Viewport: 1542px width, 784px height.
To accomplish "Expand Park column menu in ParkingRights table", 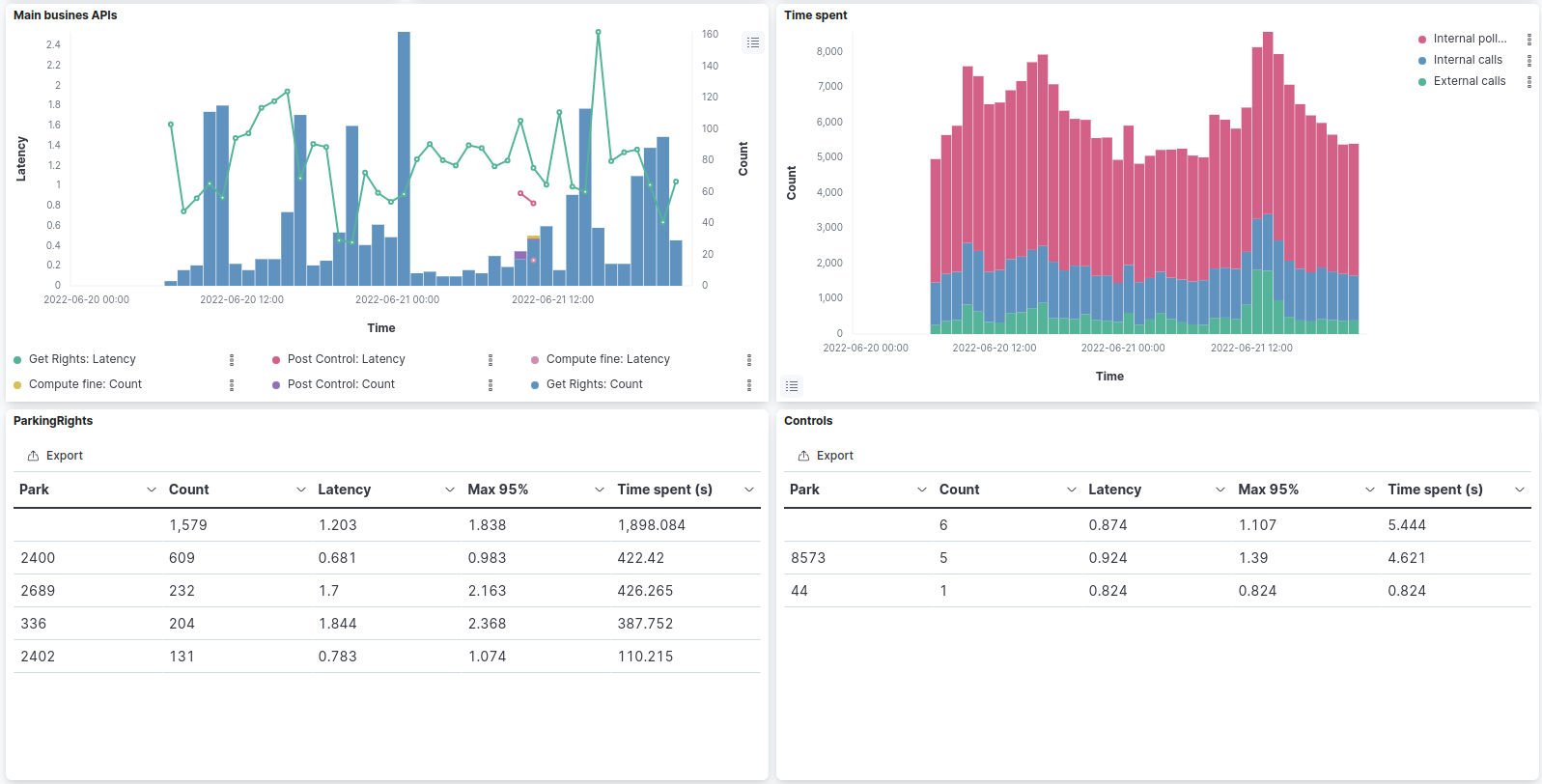I will [x=152, y=490].
